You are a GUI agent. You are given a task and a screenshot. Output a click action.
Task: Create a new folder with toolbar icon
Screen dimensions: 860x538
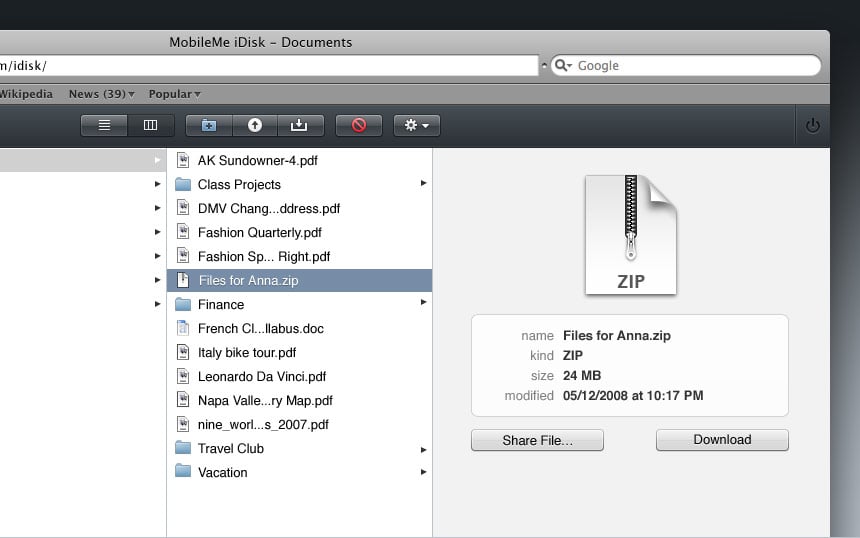209,126
